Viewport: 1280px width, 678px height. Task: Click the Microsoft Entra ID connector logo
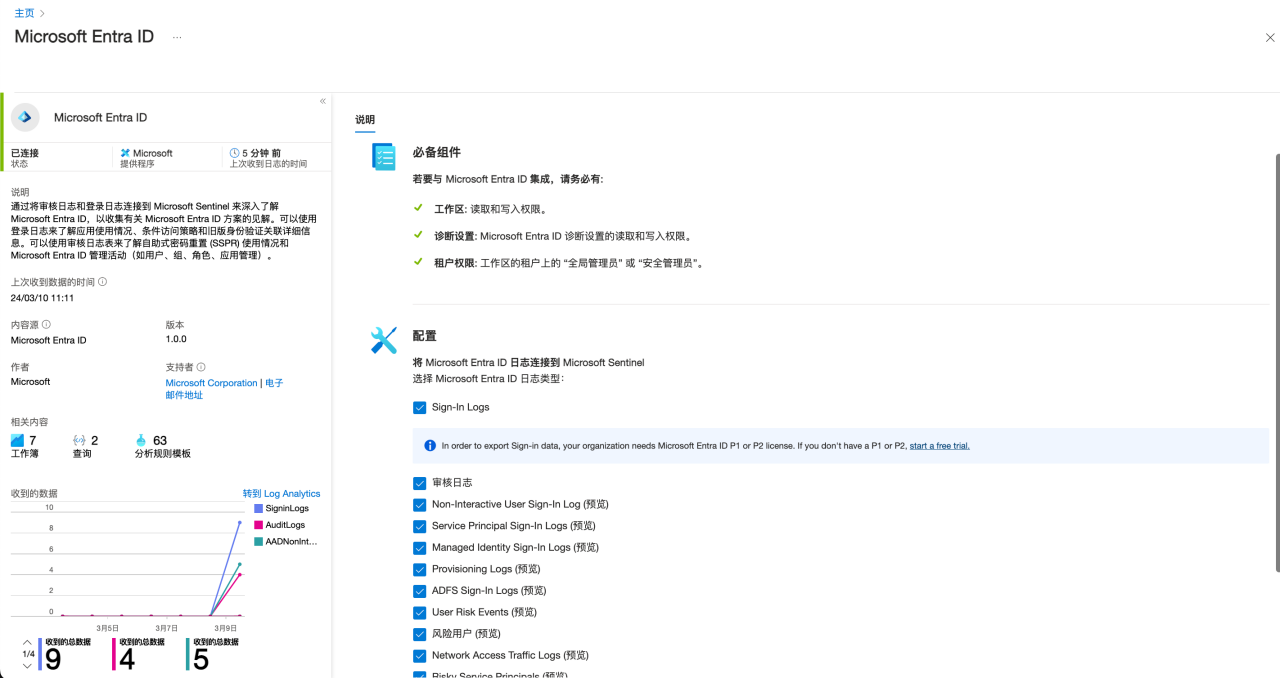[x=25, y=117]
